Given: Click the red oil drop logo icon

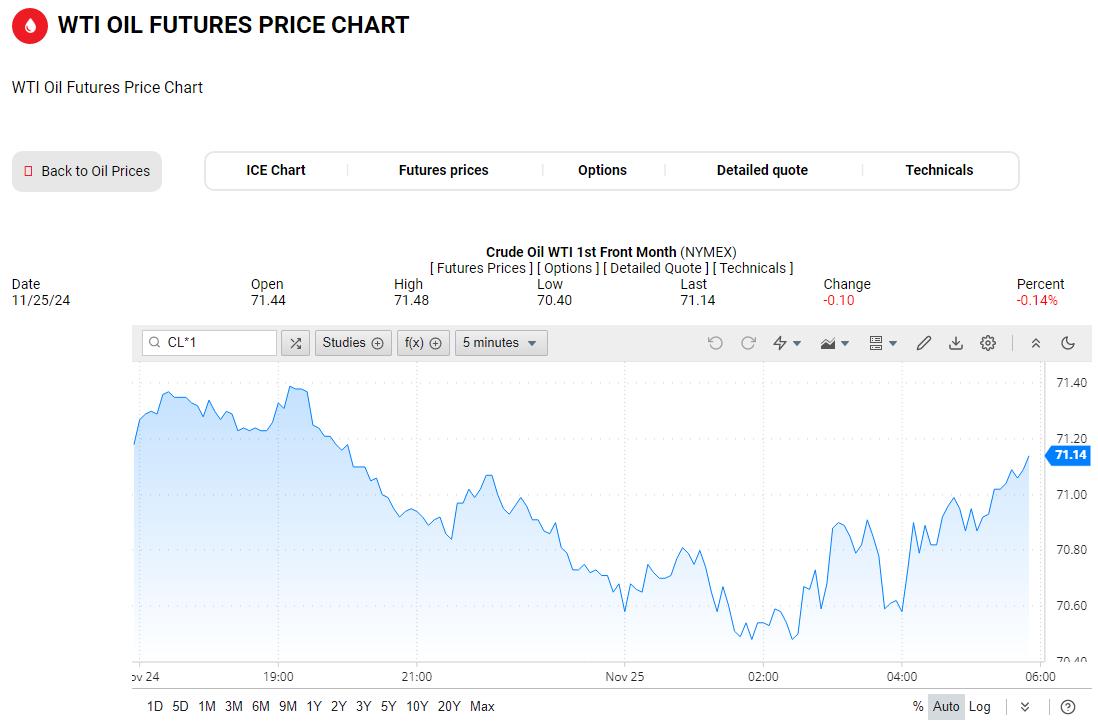Looking at the screenshot, I should pos(30,26).
